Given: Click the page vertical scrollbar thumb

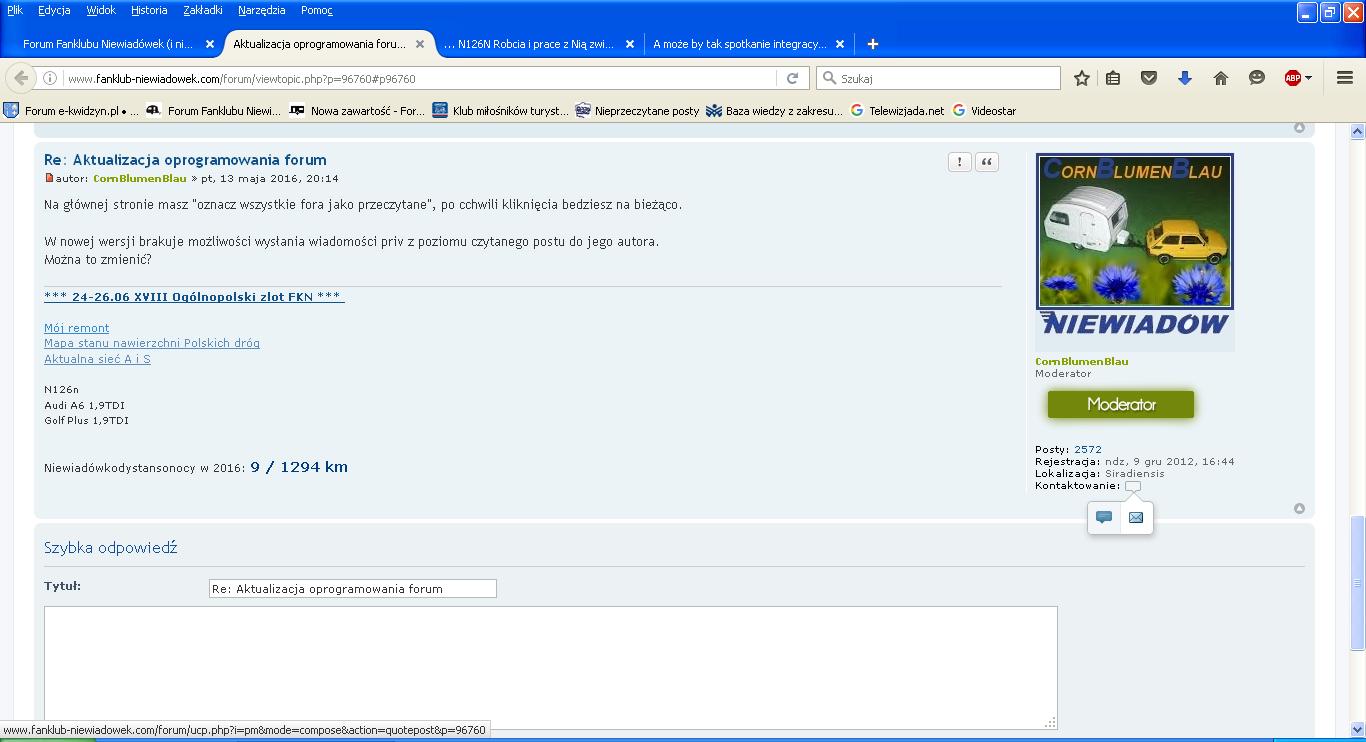Looking at the screenshot, I should [x=1357, y=582].
